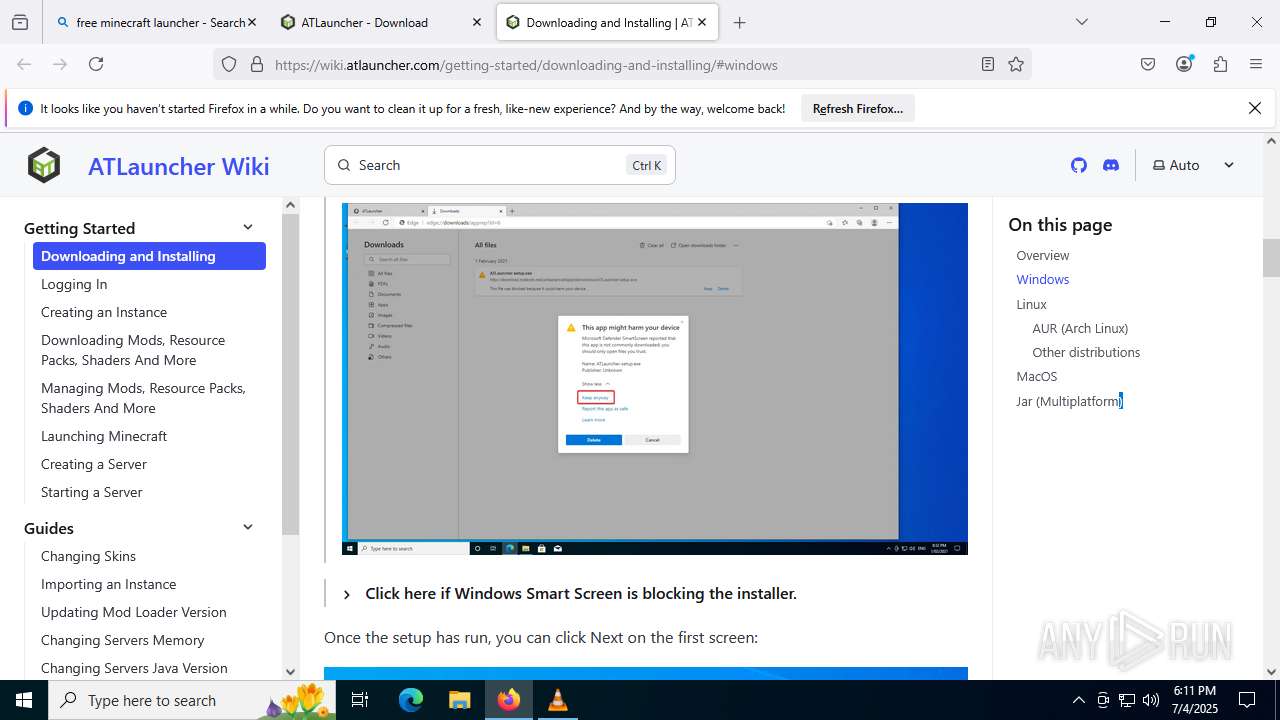
Task: Open VLC media player from taskbar
Action: pos(558,700)
